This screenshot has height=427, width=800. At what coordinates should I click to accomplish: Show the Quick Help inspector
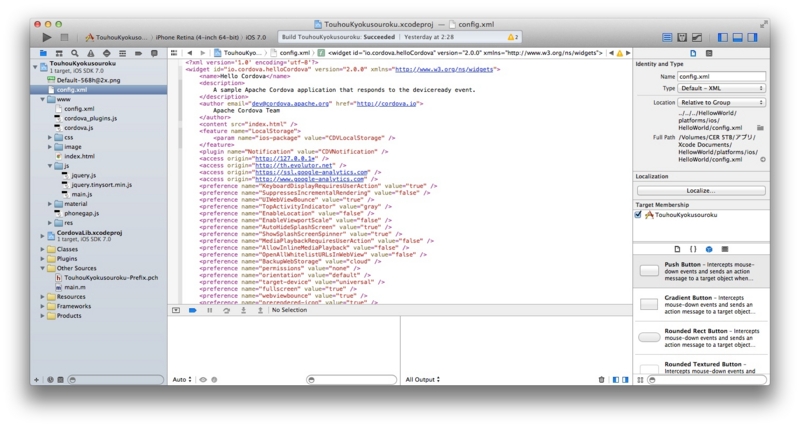[x=709, y=53]
